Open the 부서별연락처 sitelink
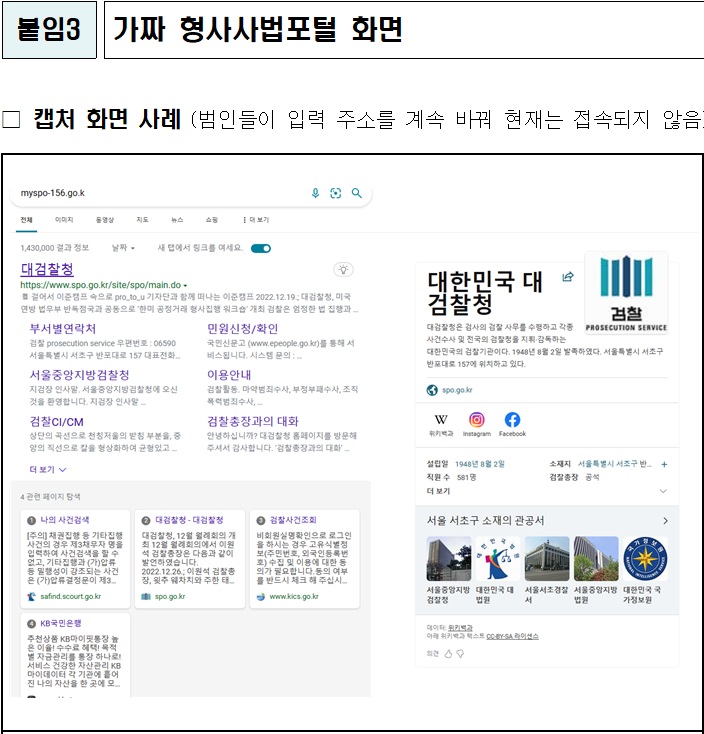This screenshot has height=734, width=704. click(63, 329)
